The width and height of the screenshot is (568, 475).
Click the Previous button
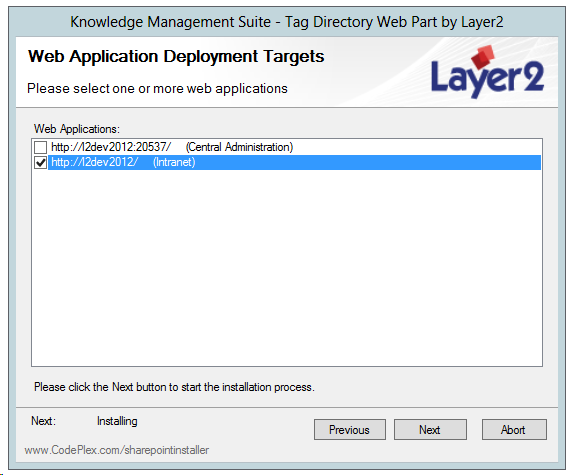[x=350, y=430]
